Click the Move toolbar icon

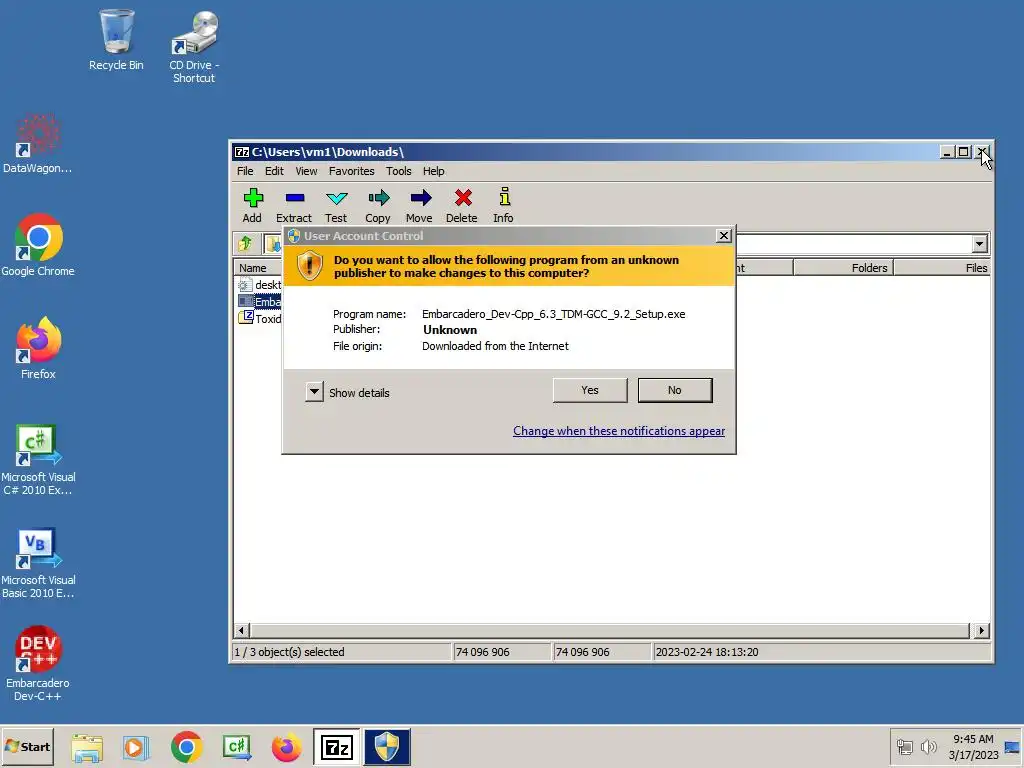(419, 205)
